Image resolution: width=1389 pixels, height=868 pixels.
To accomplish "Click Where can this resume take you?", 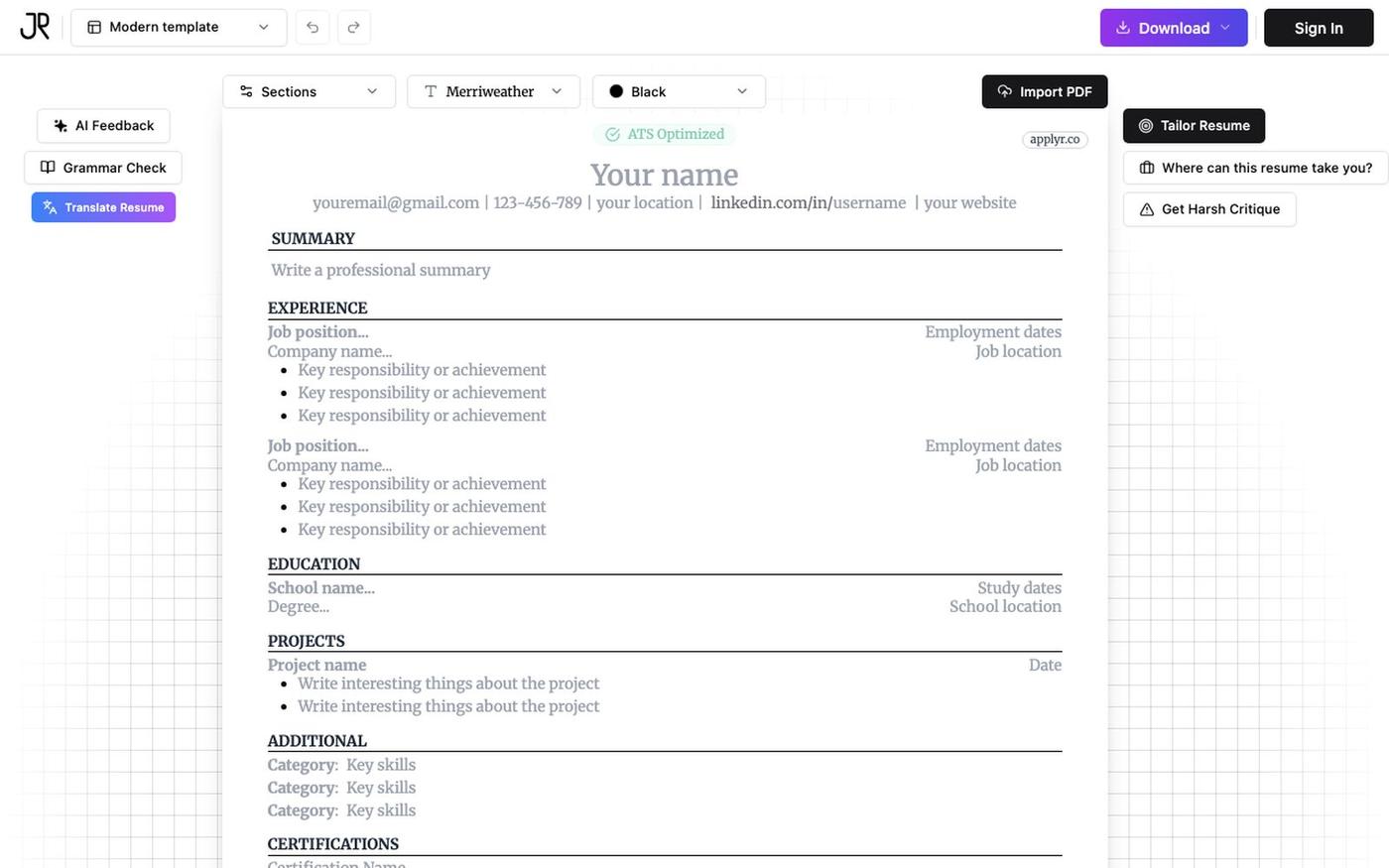I will tap(1256, 168).
